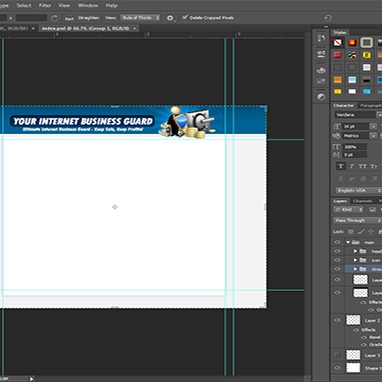Open the crop options gear icon
382x382 pixels.
tap(170, 18)
